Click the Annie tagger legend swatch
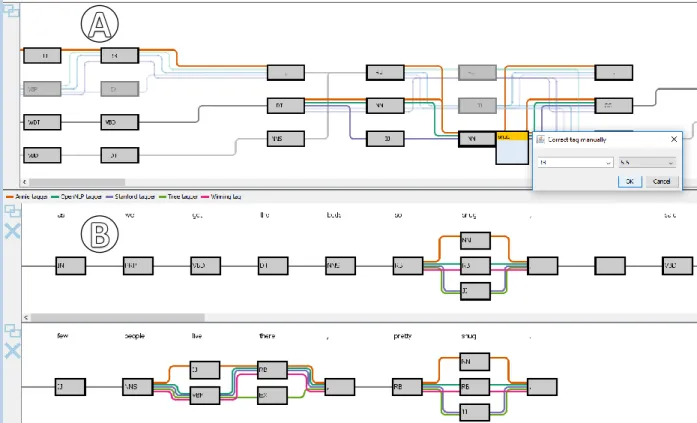The width and height of the screenshot is (697, 423). (x=10, y=196)
